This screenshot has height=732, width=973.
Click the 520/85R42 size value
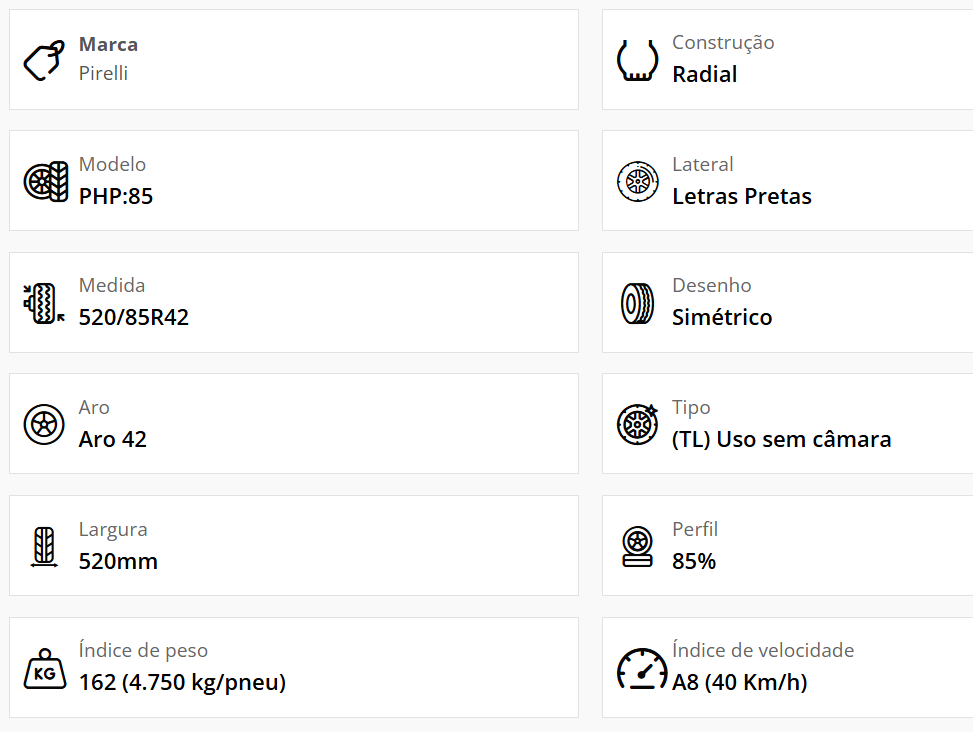(x=134, y=318)
